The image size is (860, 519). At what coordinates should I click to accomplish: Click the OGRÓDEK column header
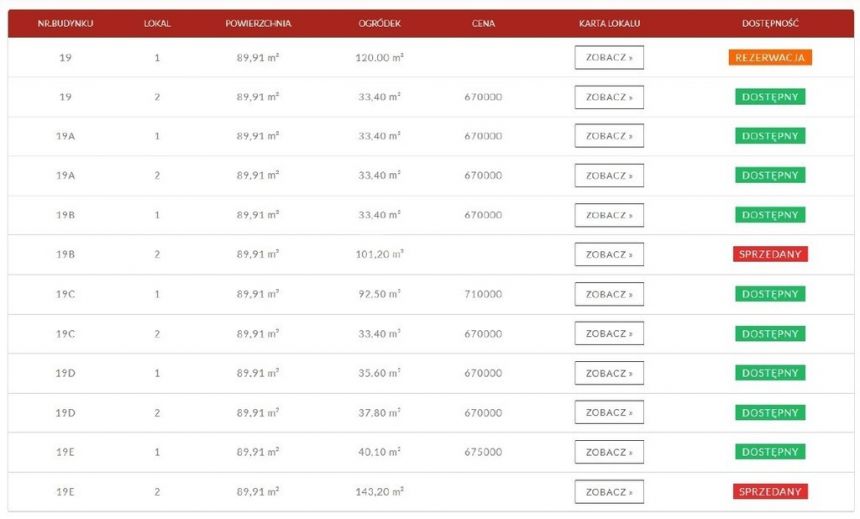(380, 24)
